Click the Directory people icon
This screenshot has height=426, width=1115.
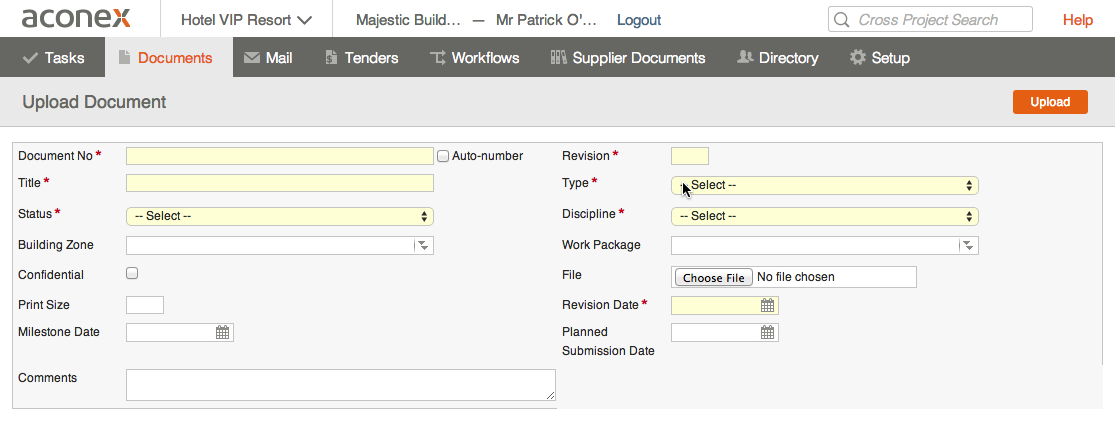[x=745, y=57]
